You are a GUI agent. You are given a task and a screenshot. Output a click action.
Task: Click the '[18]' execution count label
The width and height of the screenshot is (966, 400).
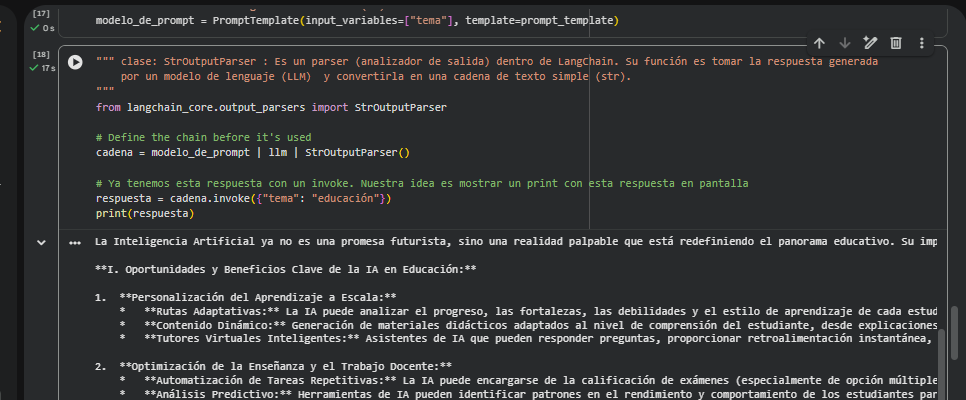coord(41,55)
